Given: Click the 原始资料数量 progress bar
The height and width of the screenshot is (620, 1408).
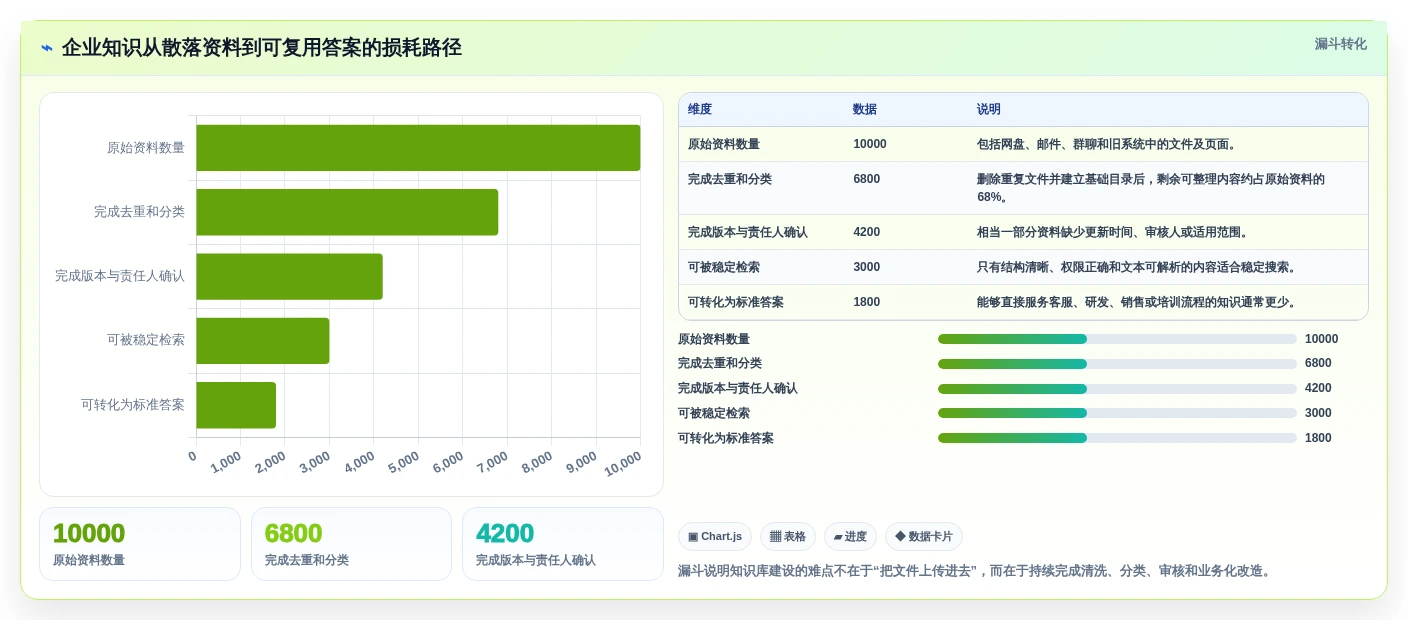Looking at the screenshot, I should coord(1117,339).
